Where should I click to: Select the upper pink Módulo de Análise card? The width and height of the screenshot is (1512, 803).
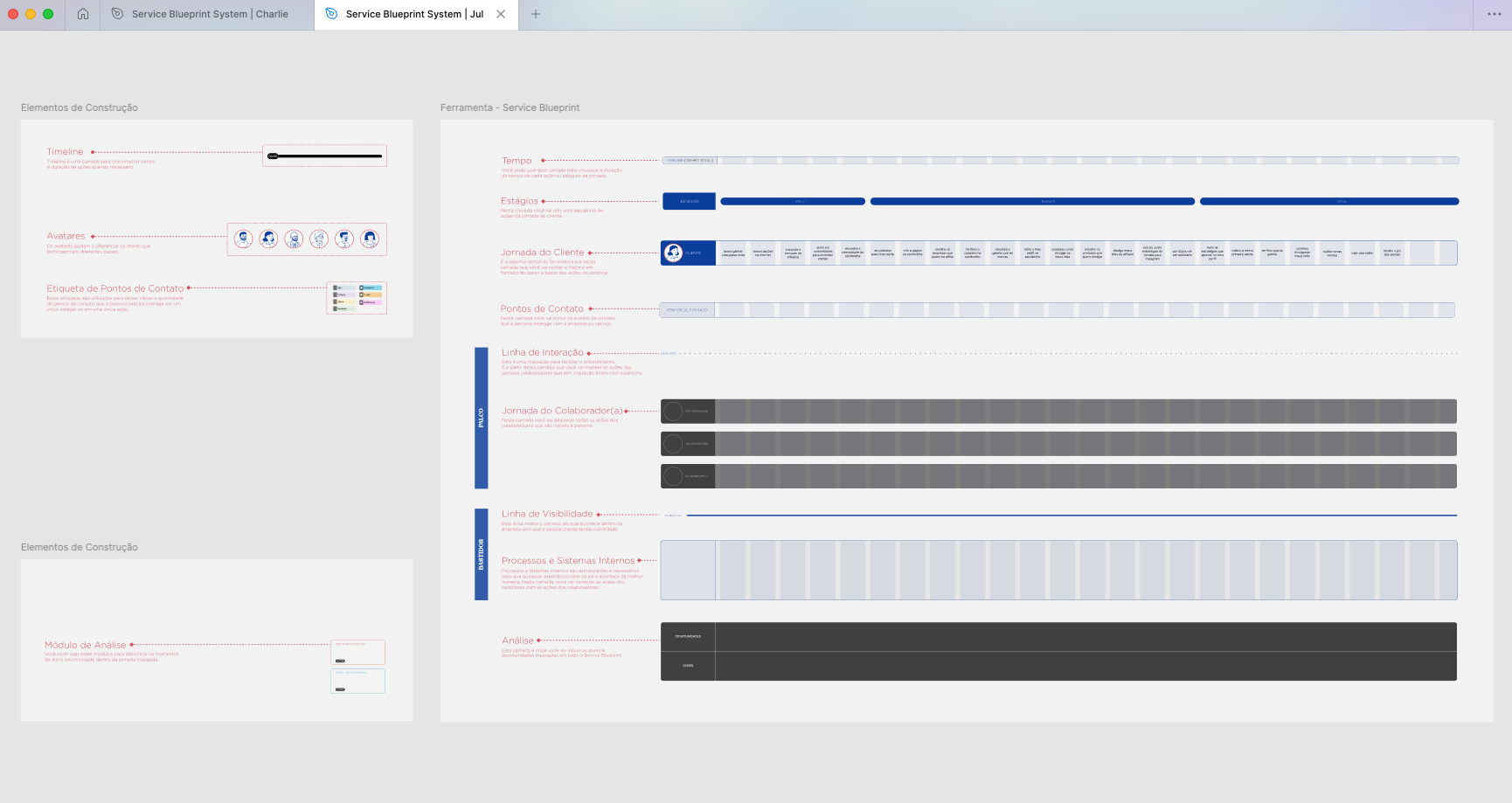point(357,652)
